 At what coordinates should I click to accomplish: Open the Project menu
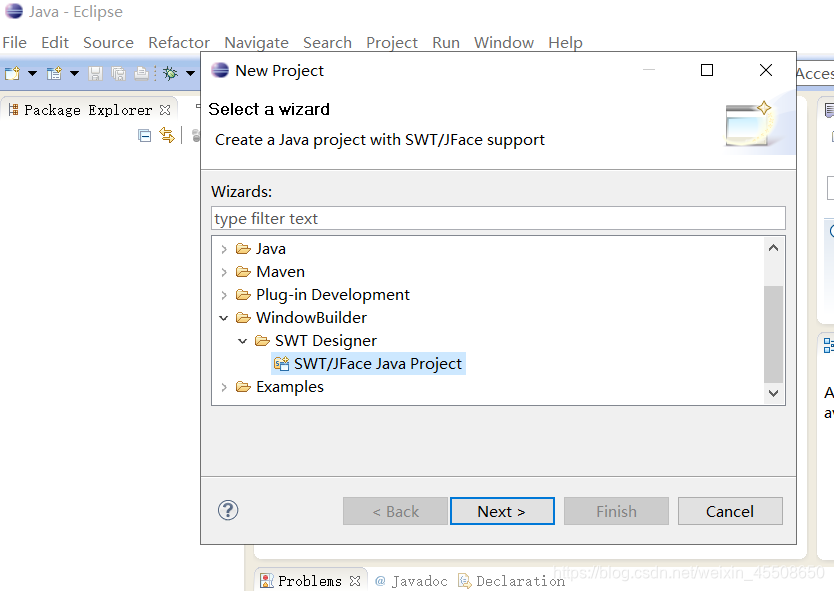(x=392, y=43)
